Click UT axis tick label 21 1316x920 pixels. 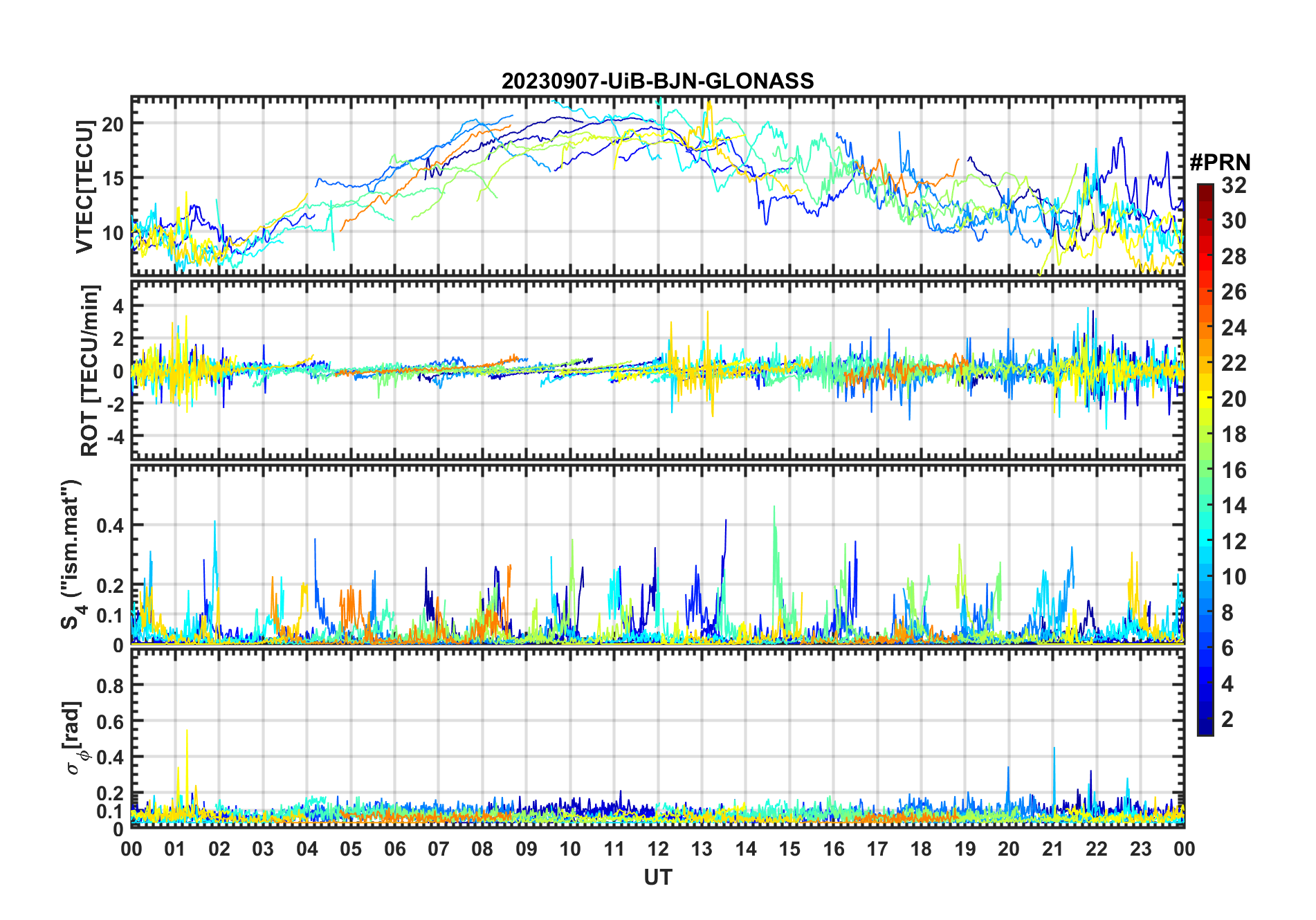tap(1053, 849)
